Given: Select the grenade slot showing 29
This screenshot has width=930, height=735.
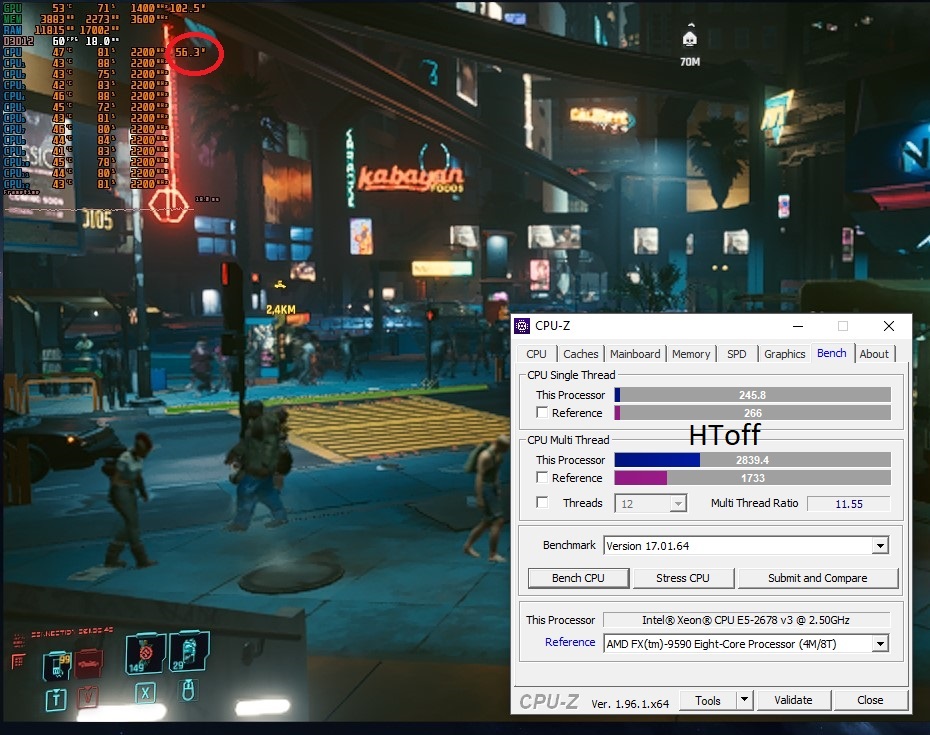Looking at the screenshot, I should click(x=187, y=652).
